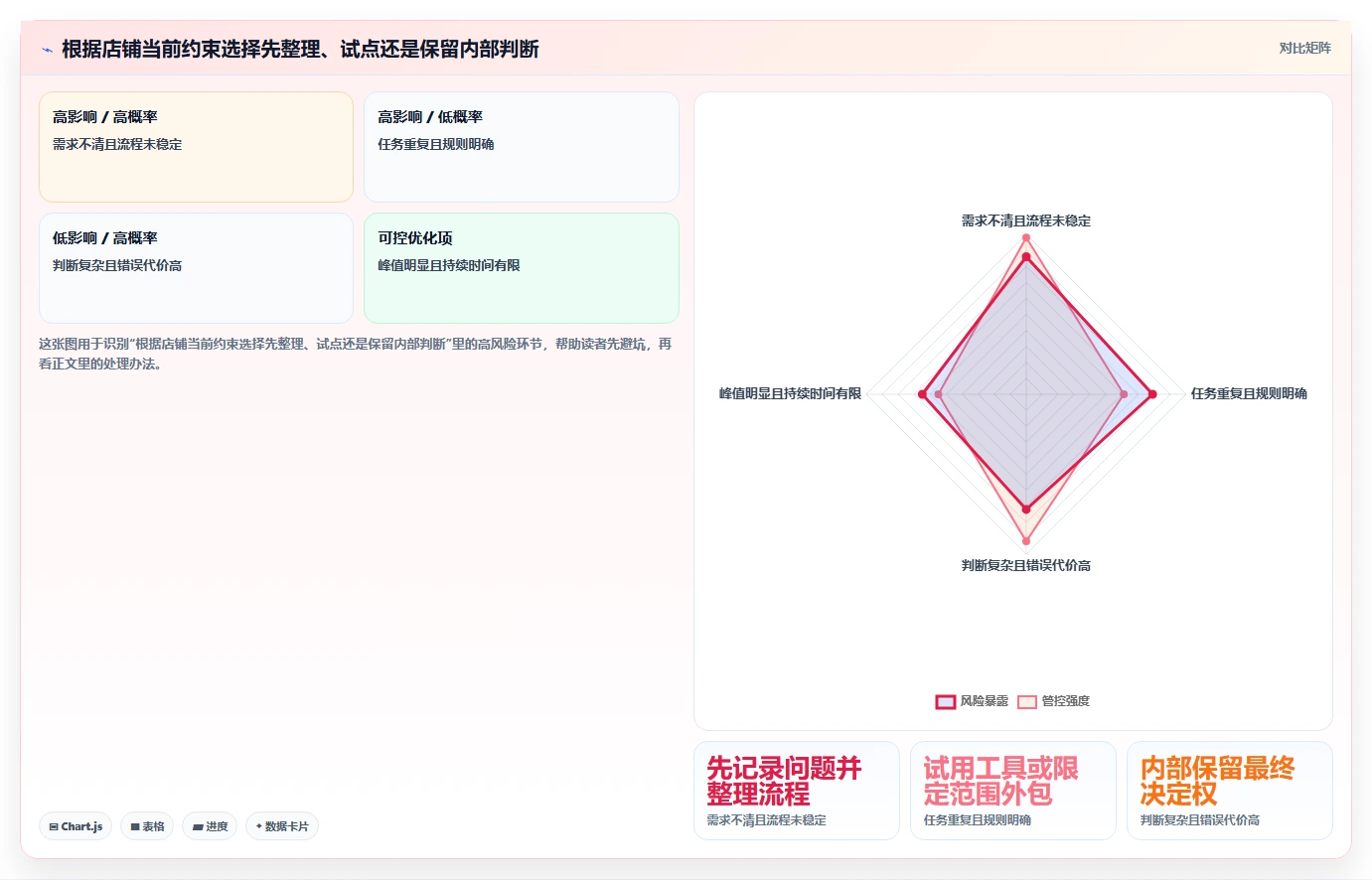Viewport: 1372px width, 880px height.
Task: Toggle the 风险暴露 legend swatch
Action: click(x=945, y=701)
